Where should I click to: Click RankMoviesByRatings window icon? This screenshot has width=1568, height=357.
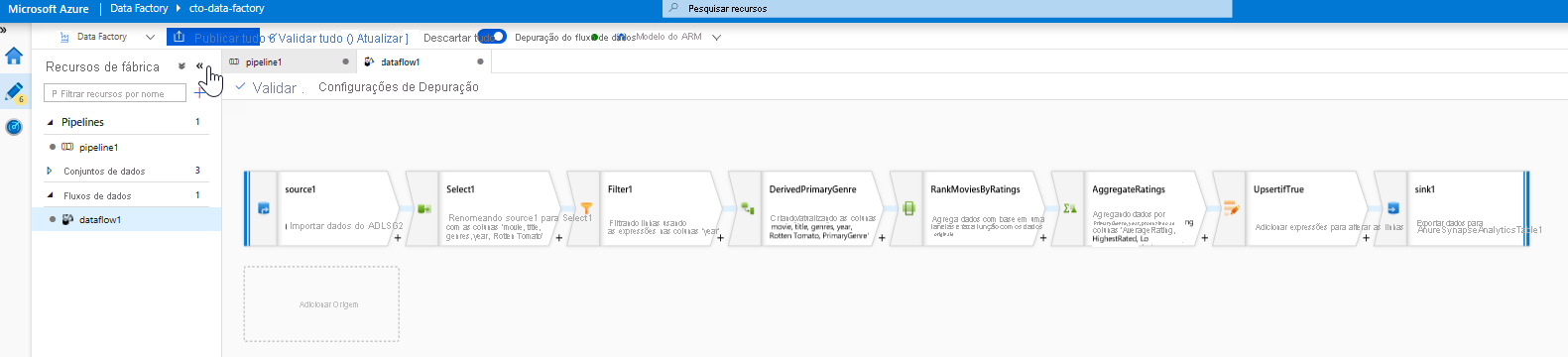pos(908,208)
